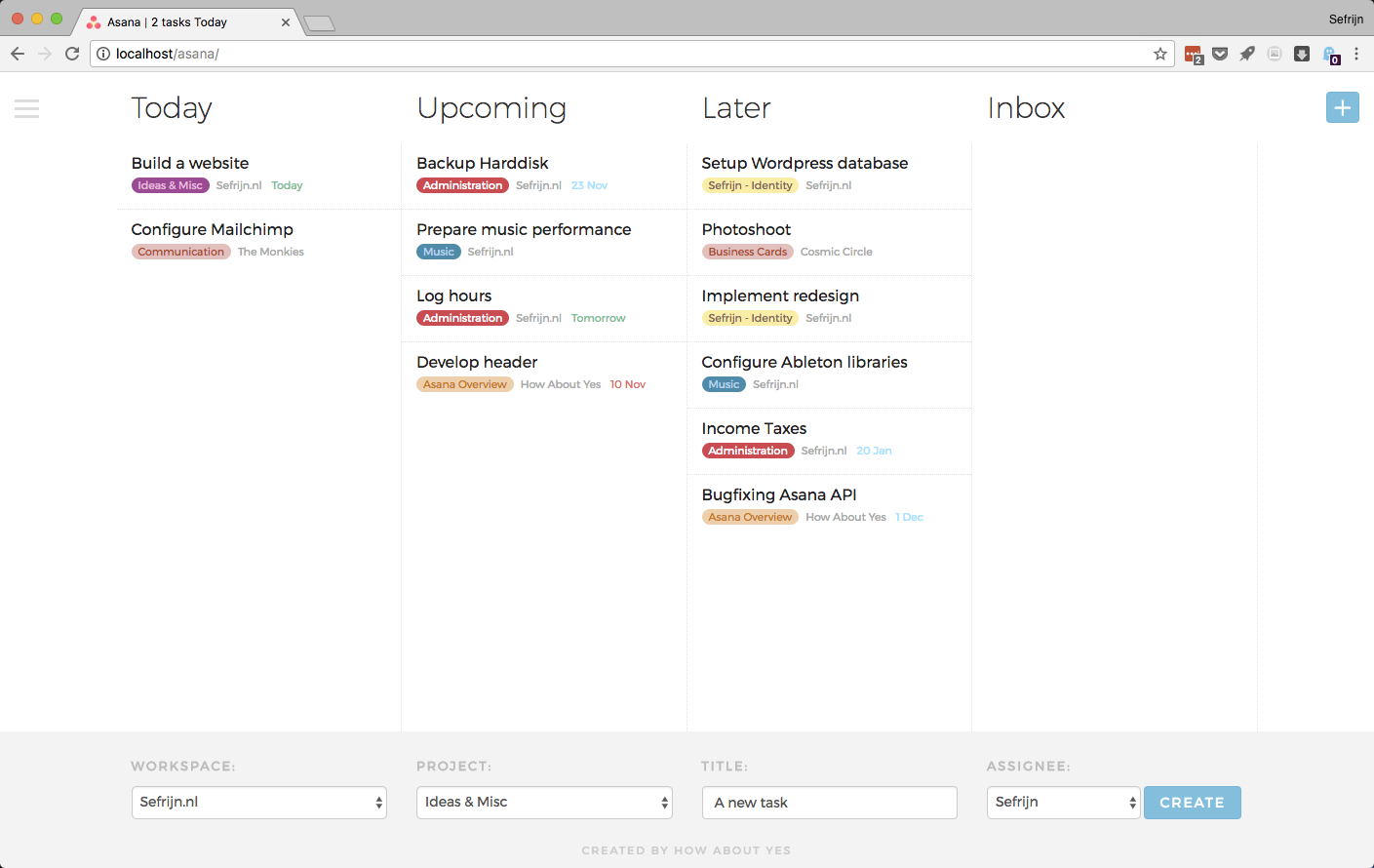Click Administration tag under Income Taxes
Screen dimensions: 1374x868
(748, 451)
